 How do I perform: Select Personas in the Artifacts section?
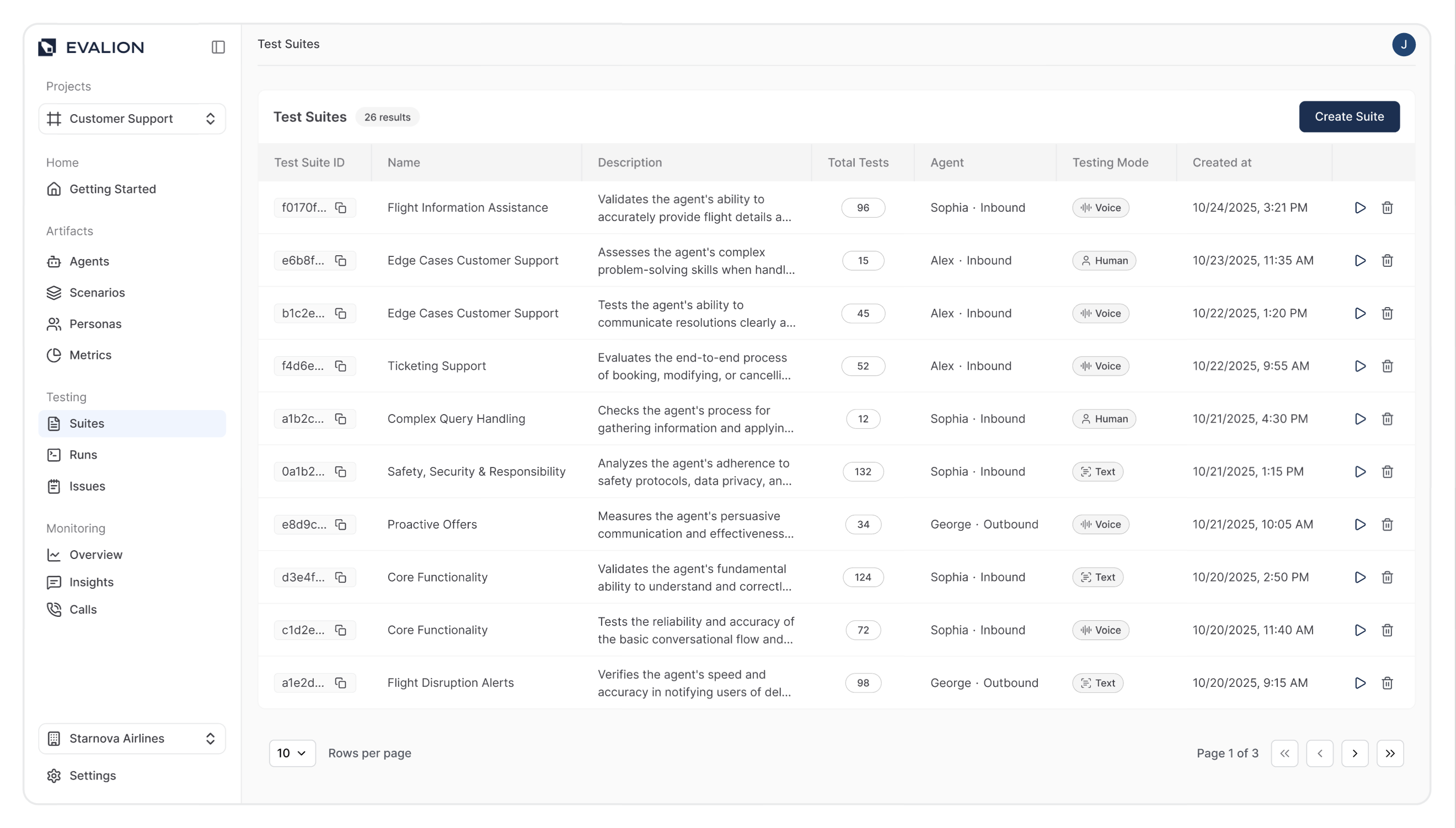click(x=95, y=324)
